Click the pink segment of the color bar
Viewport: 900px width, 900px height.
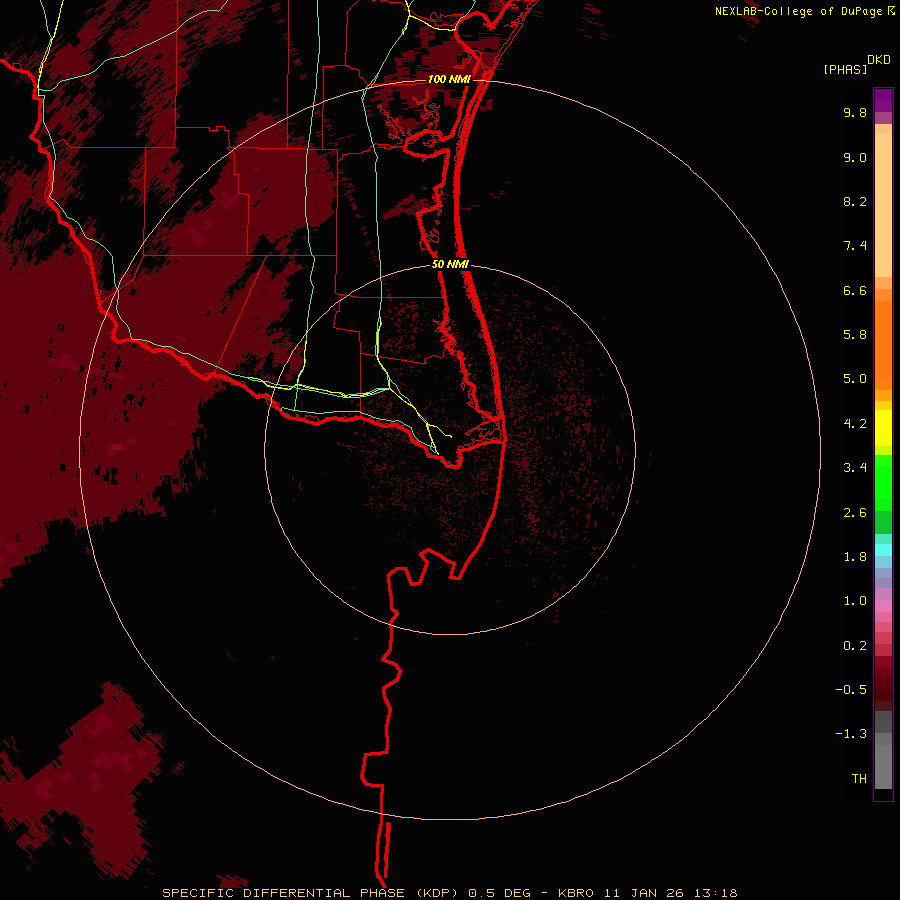click(x=883, y=606)
